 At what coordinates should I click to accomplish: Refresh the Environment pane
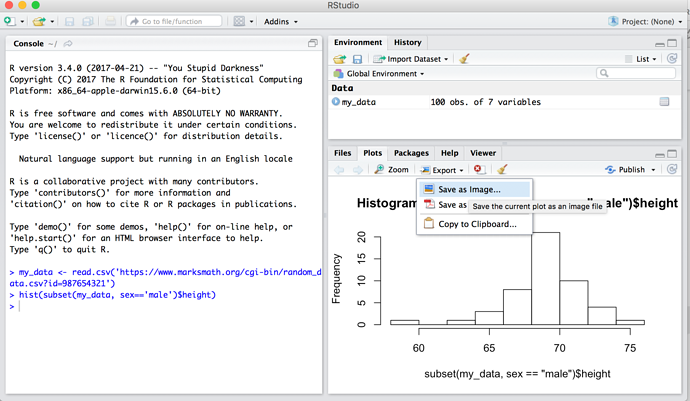[674, 59]
